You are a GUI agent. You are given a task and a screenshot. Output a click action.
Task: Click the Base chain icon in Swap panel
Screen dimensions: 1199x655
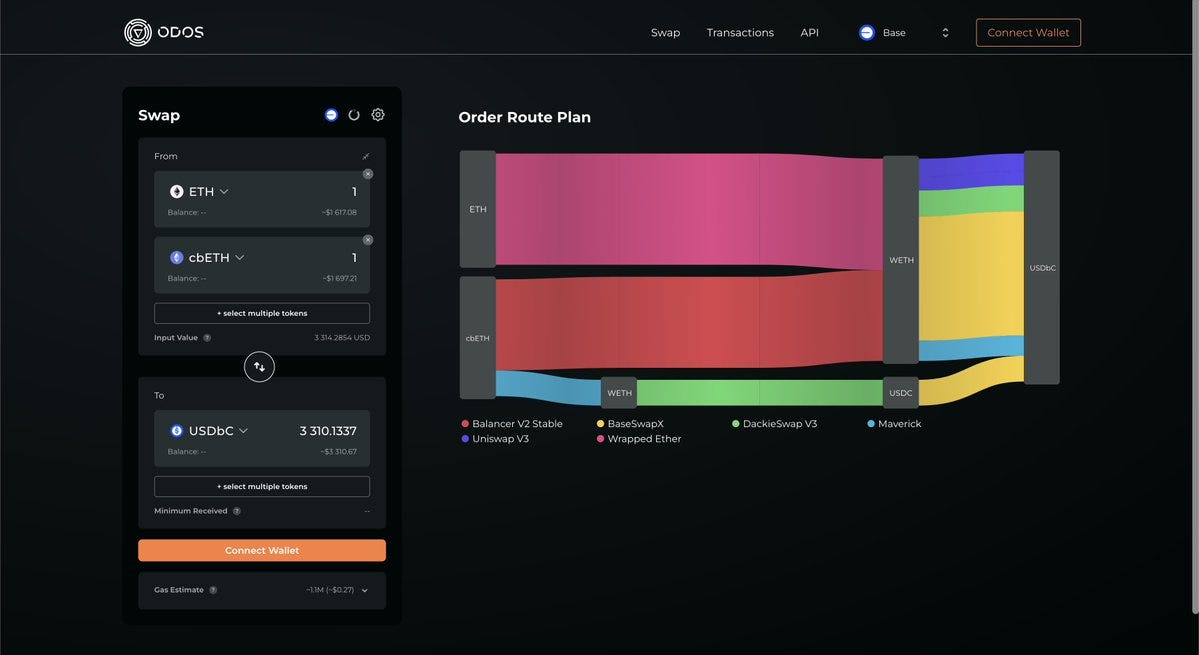tap(331, 115)
